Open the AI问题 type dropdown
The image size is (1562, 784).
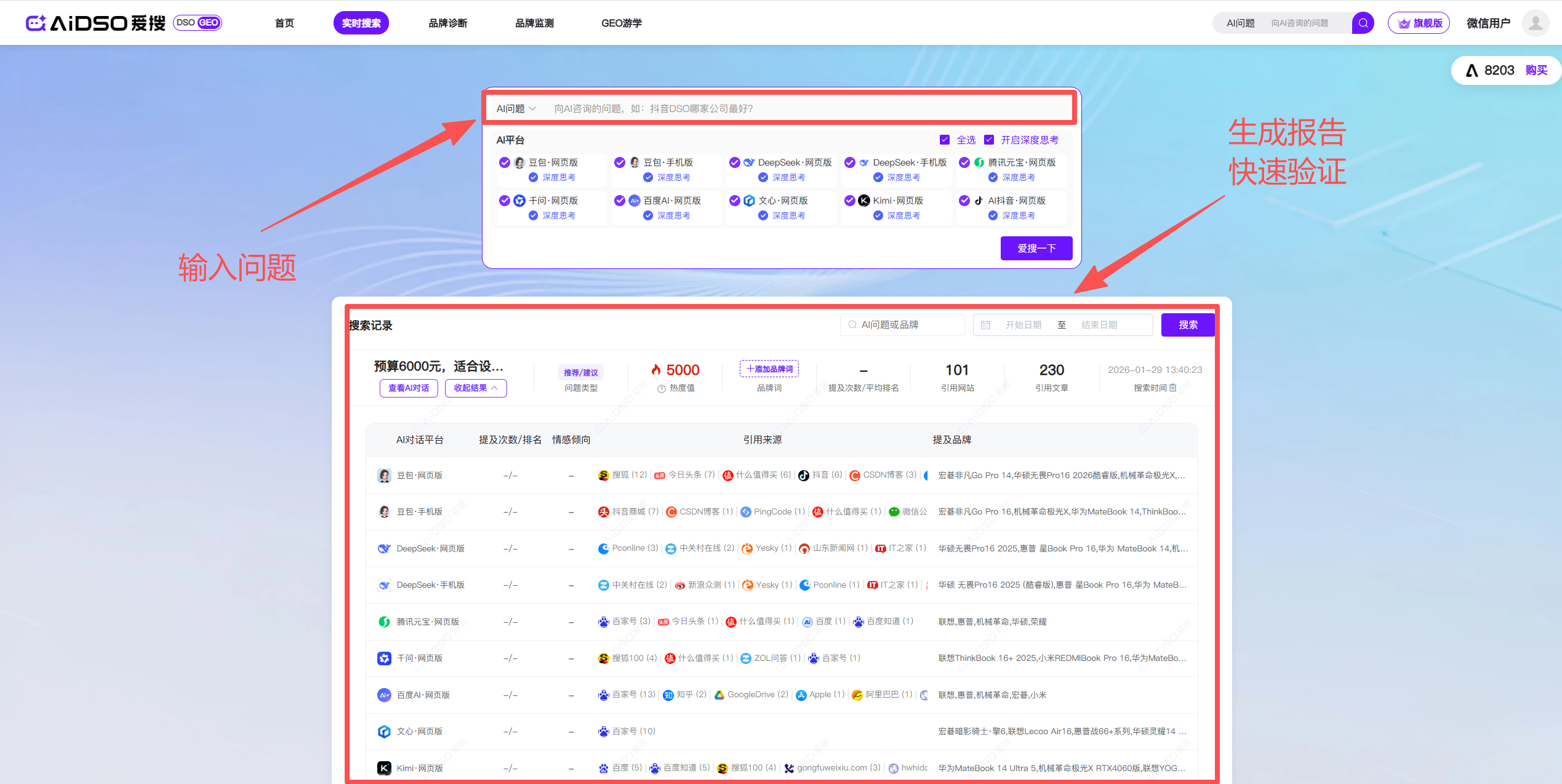coord(516,108)
